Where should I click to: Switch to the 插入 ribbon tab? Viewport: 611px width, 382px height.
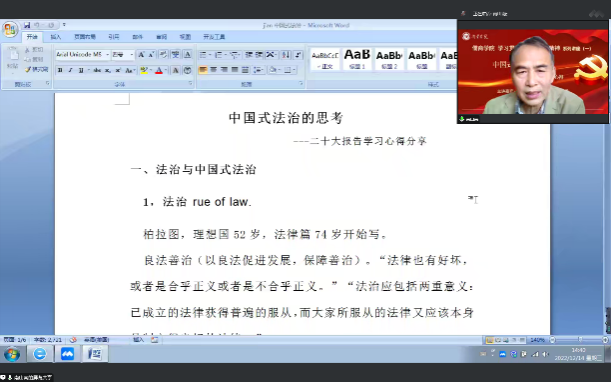point(56,37)
